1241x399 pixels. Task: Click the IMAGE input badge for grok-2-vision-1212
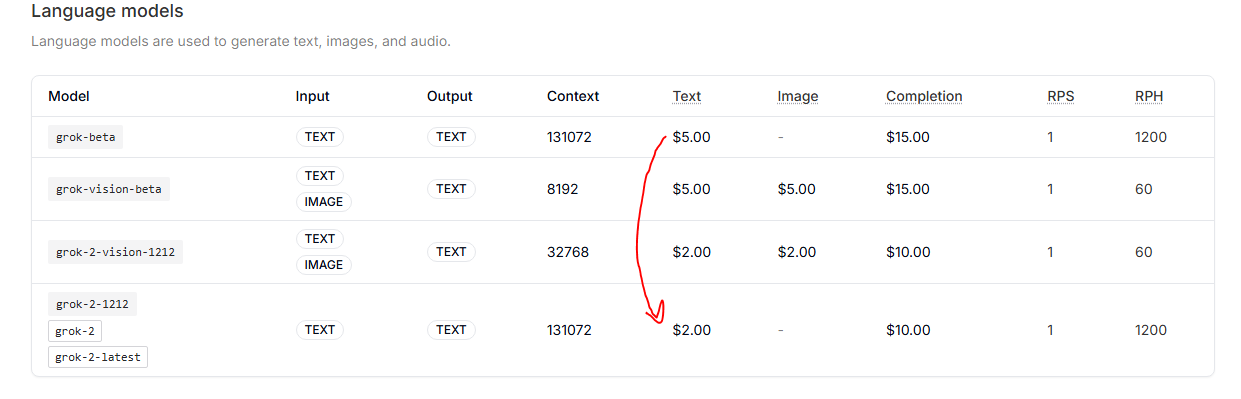pyautogui.click(x=324, y=265)
